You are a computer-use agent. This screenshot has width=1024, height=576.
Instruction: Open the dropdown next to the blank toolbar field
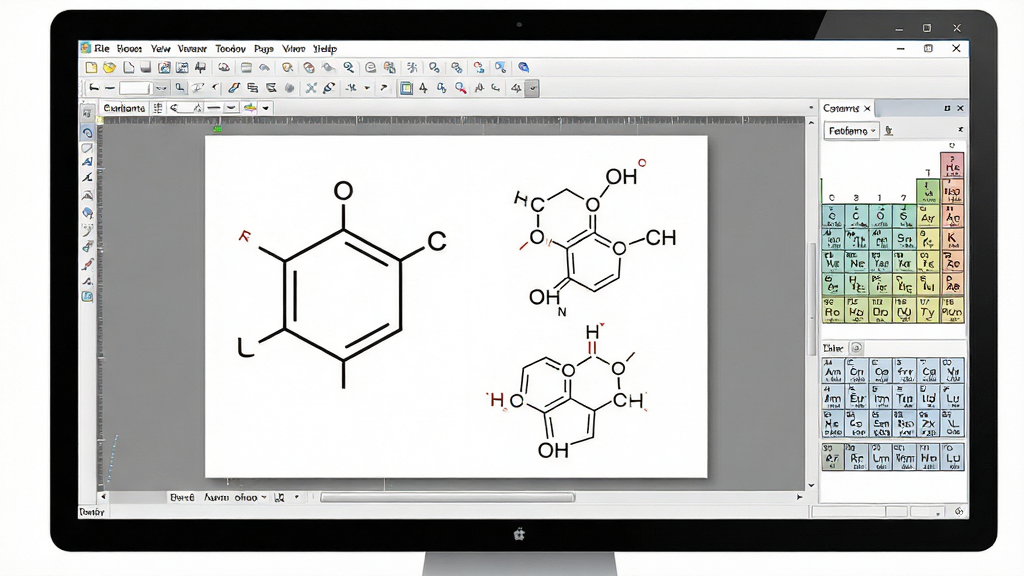[x=161, y=88]
